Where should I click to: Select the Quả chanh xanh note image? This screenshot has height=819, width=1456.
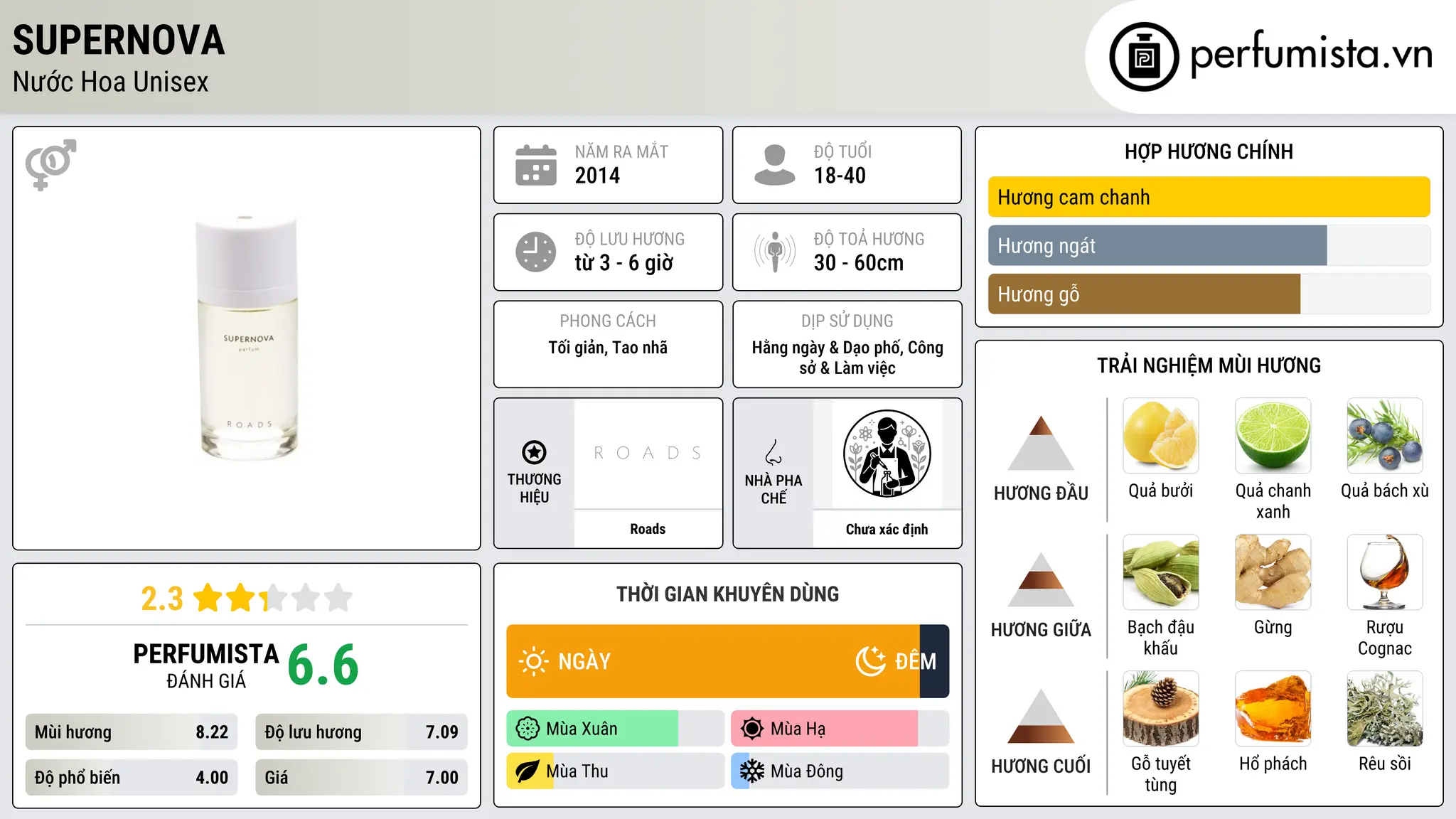[1273, 436]
